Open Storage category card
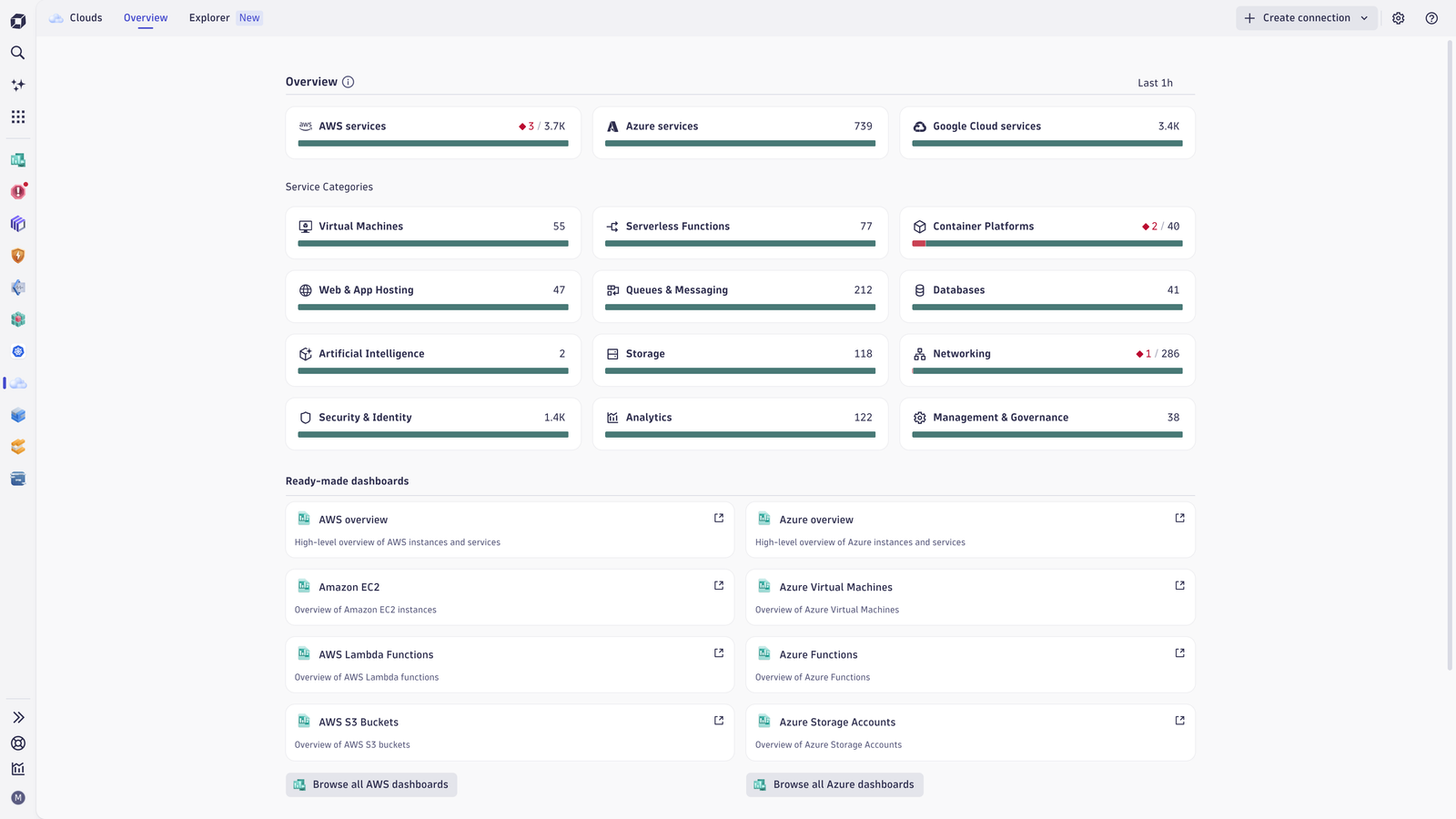Viewport: 1456px width, 819px height. click(x=740, y=360)
